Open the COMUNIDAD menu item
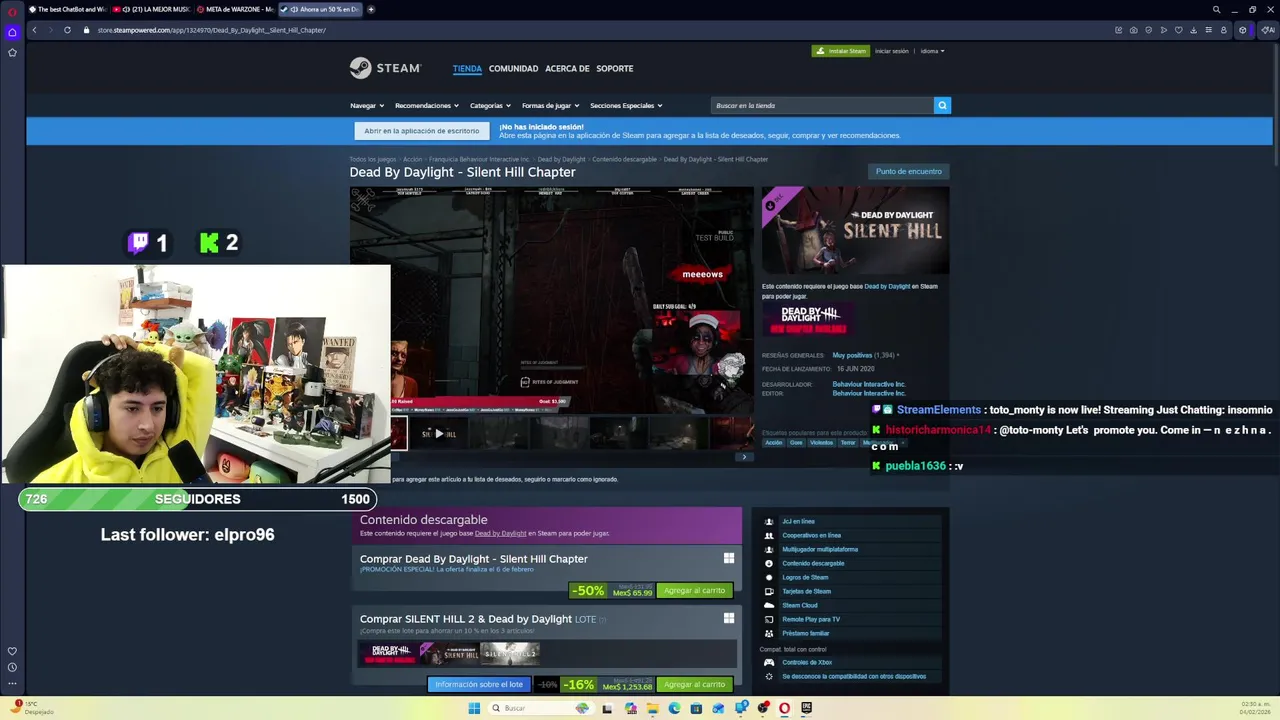Viewport: 1280px width, 720px height. tap(513, 68)
